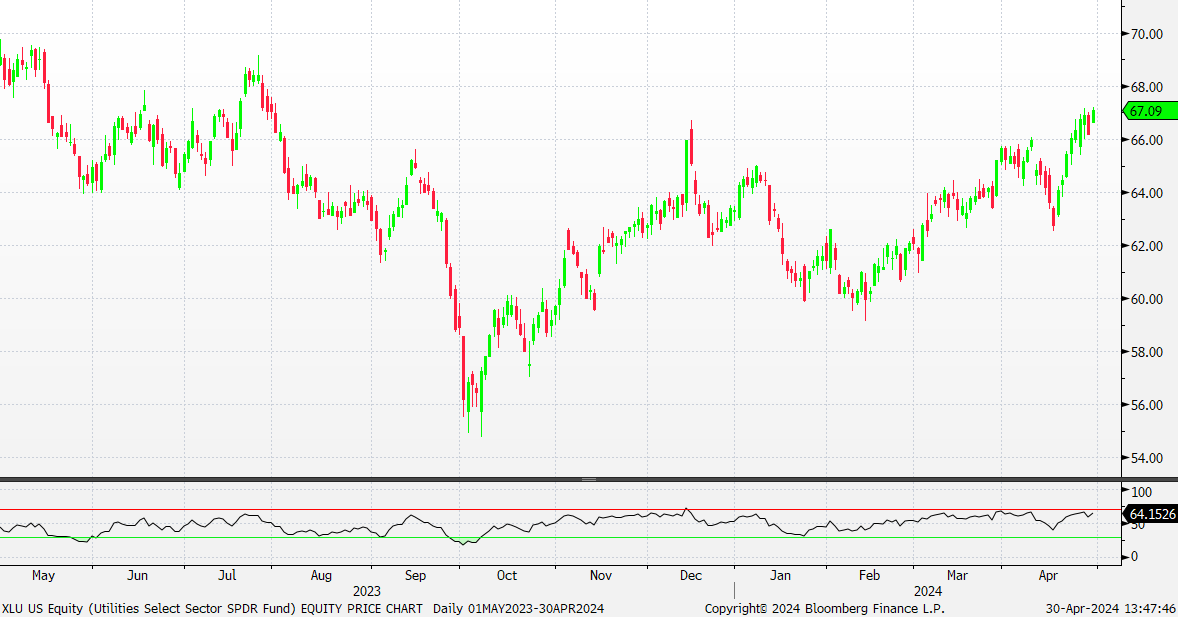The image size is (1178, 617).
Task: Click the XLU US Equity chart title
Action: pyautogui.click(x=212, y=609)
